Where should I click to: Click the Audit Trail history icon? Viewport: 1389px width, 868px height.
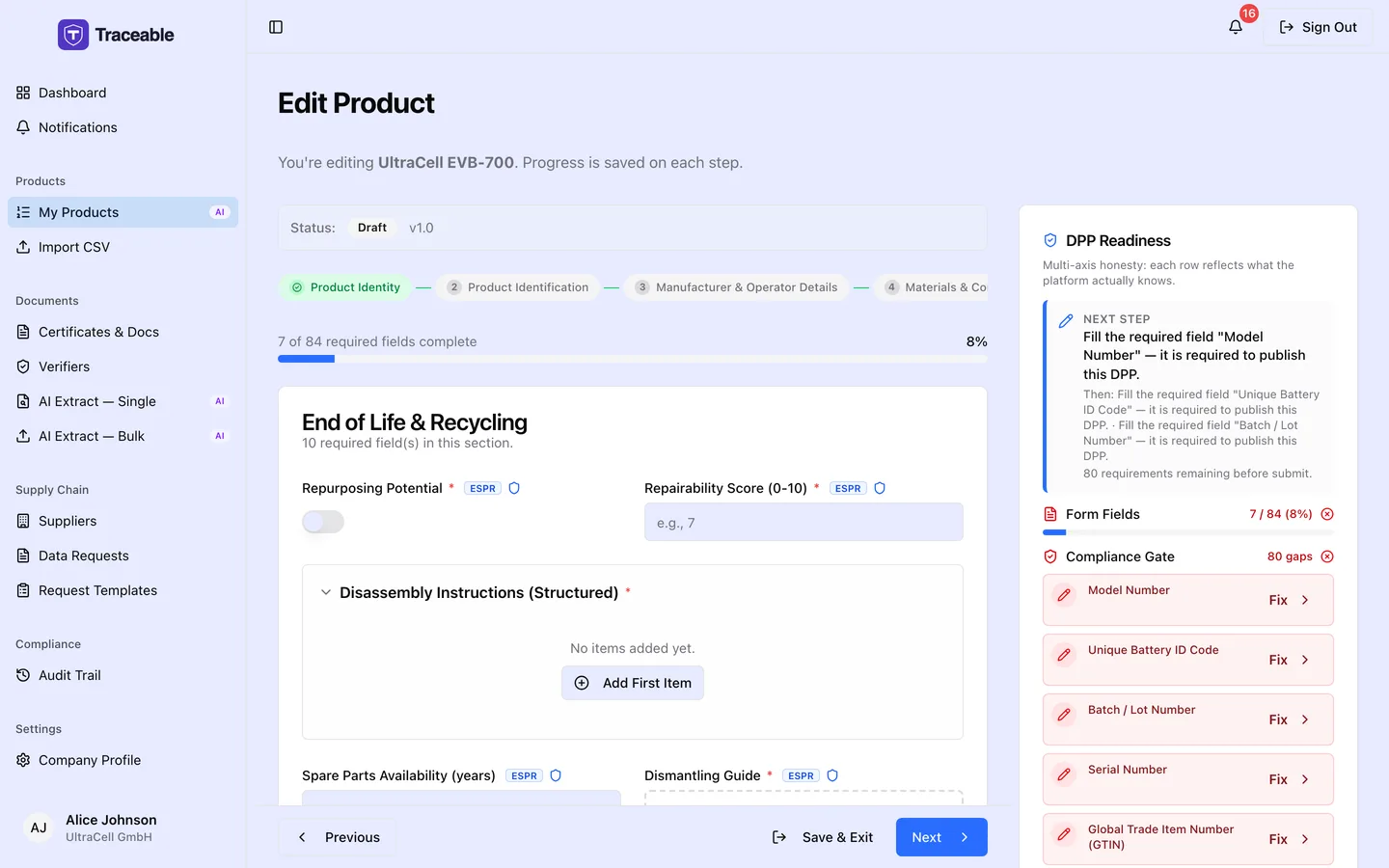pos(23,675)
